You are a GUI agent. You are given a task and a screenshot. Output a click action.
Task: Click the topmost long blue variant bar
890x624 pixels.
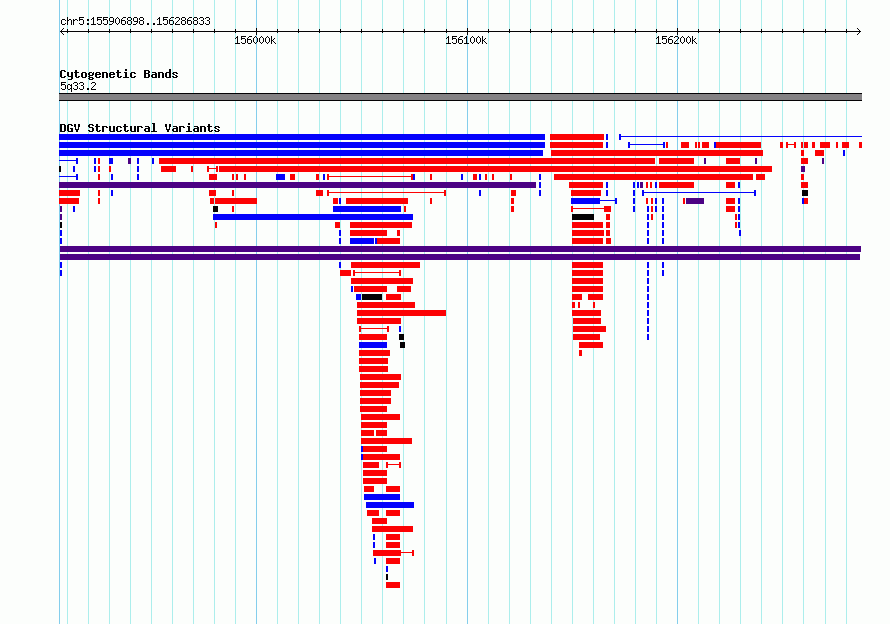coord(302,137)
